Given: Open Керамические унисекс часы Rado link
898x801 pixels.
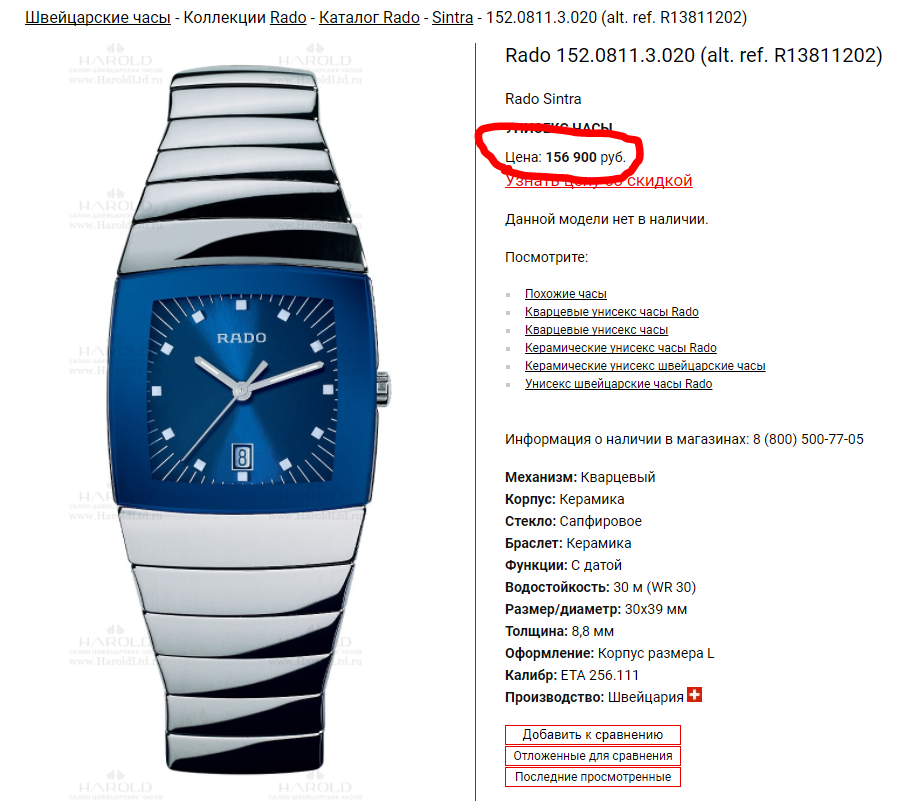Looking at the screenshot, I should 621,348.
